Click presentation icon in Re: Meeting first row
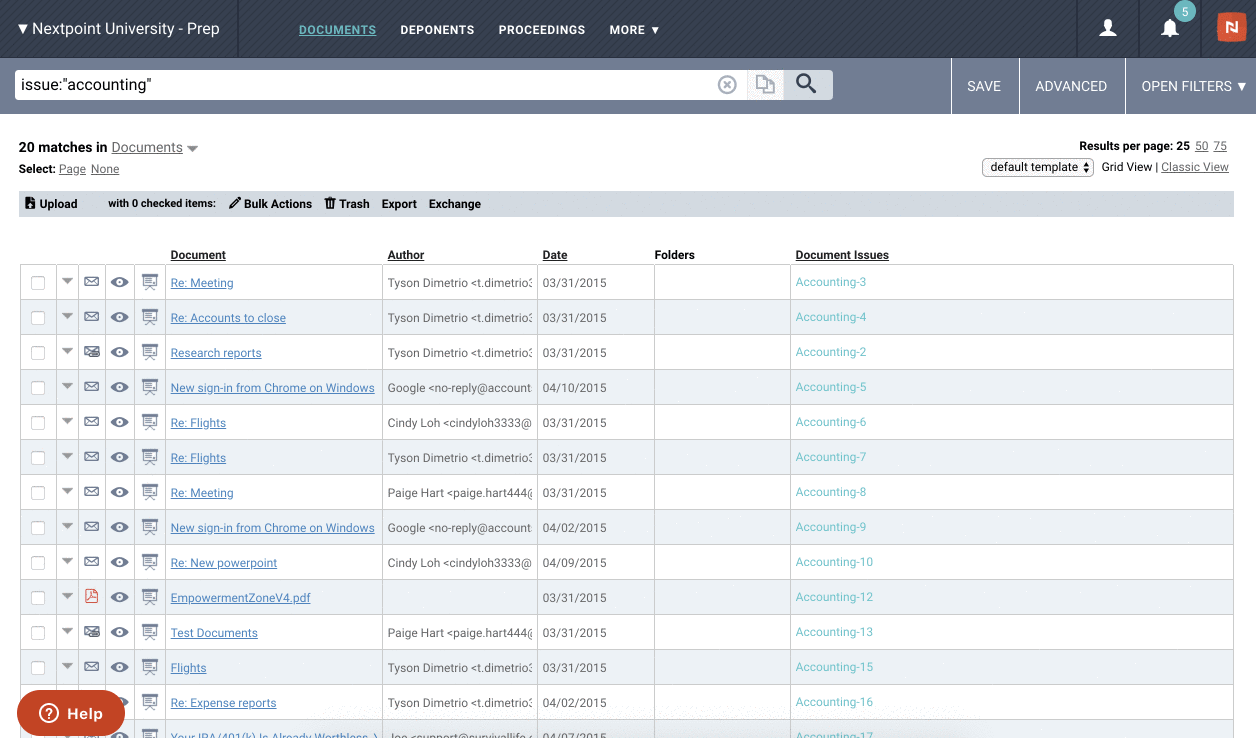1256x738 pixels. pyautogui.click(x=150, y=283)
